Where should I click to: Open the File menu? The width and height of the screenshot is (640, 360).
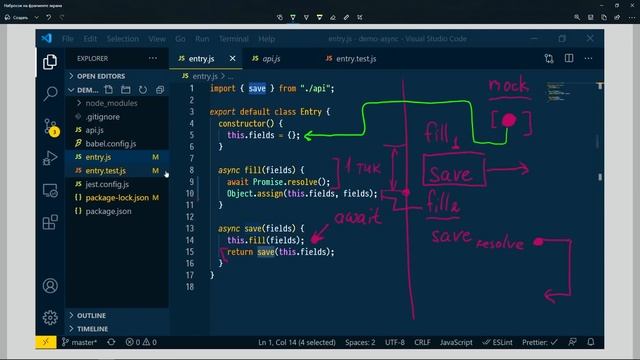(68, 39)
